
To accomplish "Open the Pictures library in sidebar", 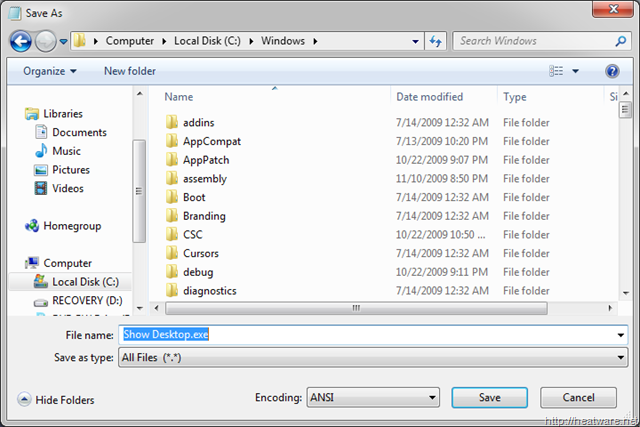I will 70,170.
